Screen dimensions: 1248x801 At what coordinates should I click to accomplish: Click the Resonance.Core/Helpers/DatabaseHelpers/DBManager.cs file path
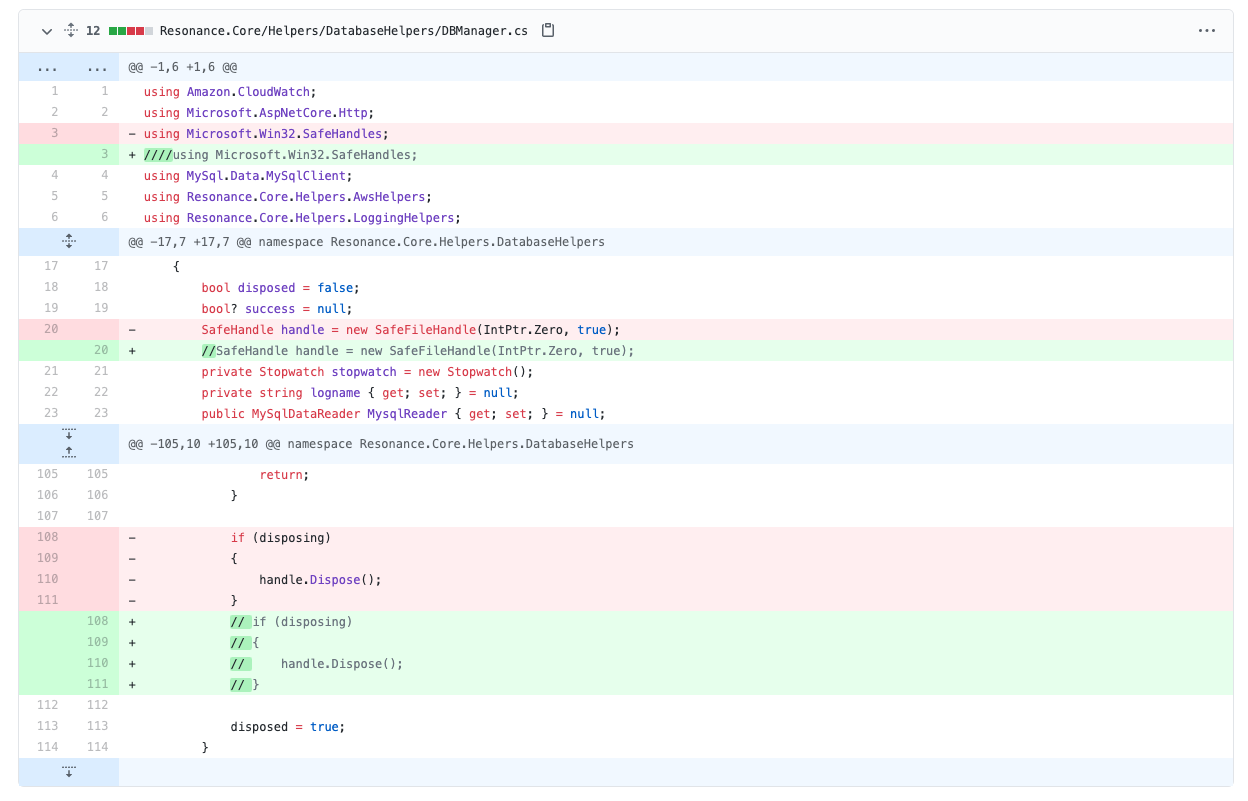343,31
